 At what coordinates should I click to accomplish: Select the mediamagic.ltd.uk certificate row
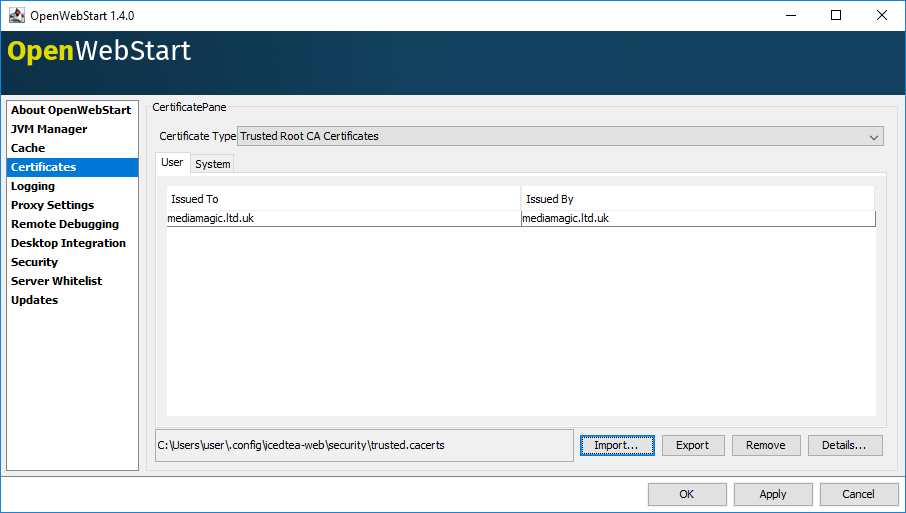(x=343, y=218)
